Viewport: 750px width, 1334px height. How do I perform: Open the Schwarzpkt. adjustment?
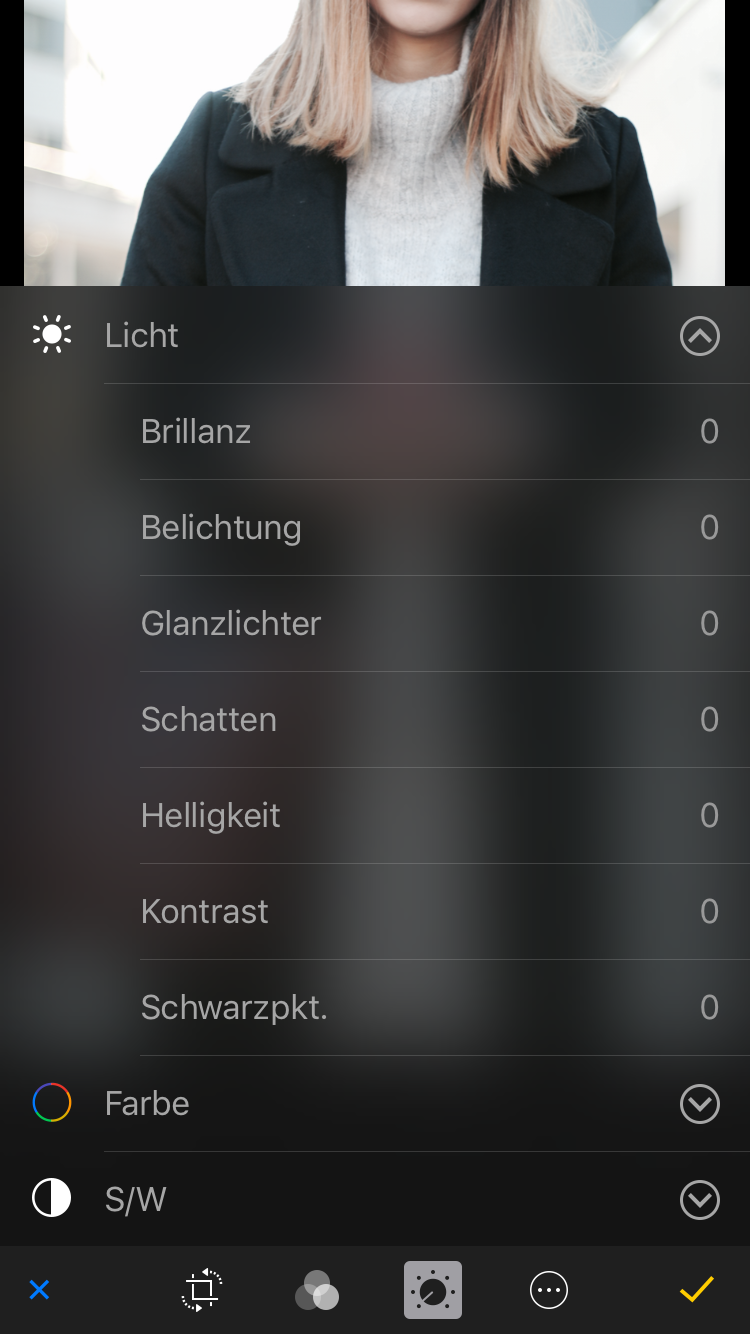pos(234,1007)
